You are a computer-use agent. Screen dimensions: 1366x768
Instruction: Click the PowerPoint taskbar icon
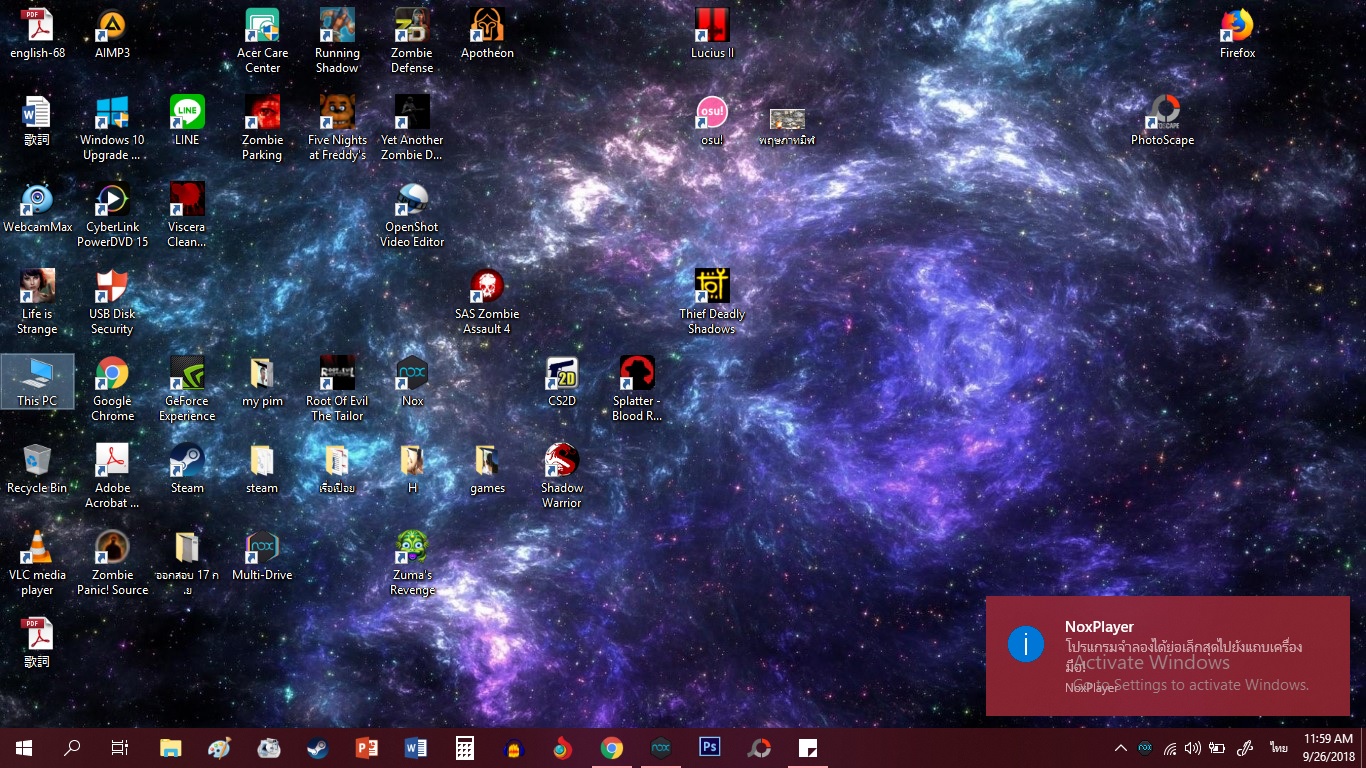[367, 748]
